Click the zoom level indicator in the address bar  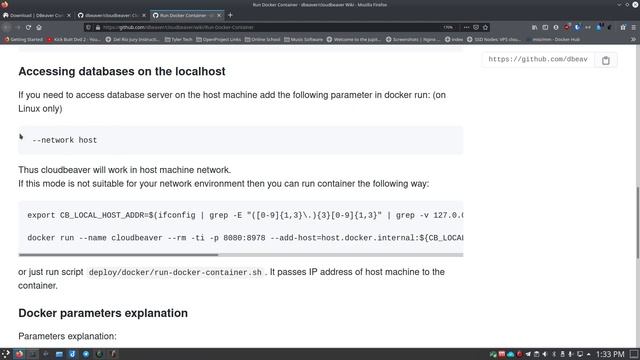pos(448,27)
